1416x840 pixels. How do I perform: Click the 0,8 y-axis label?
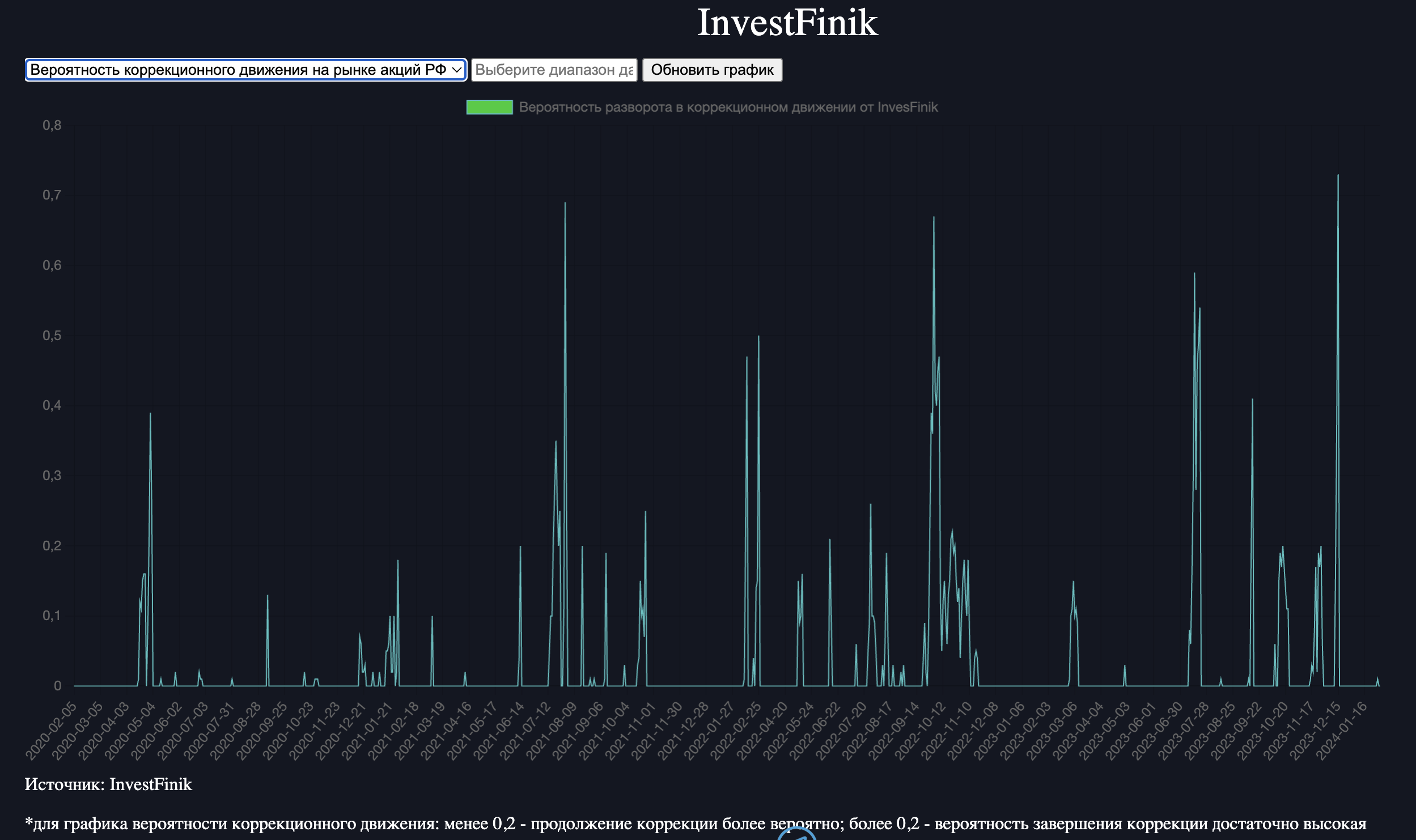tap(52, 125)
